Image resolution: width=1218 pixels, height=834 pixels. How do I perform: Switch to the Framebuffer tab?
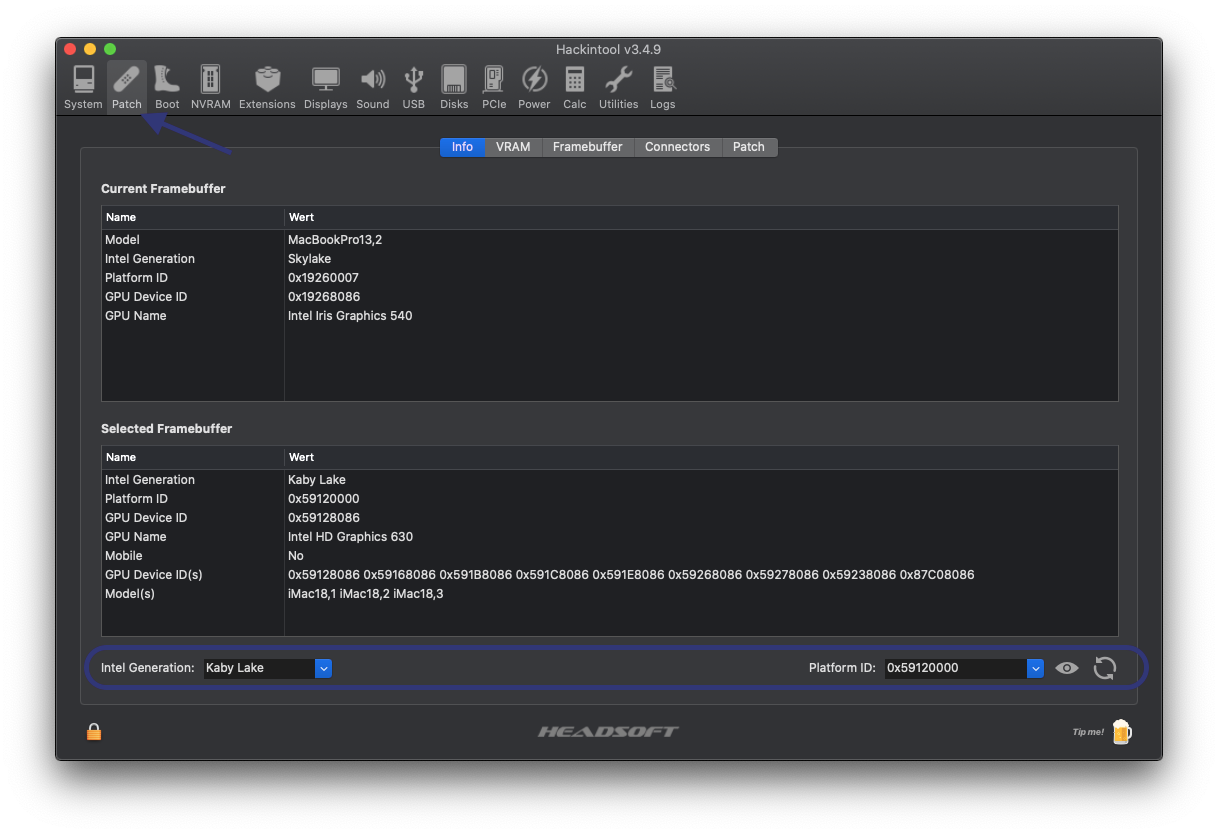(x=587, y=147)
